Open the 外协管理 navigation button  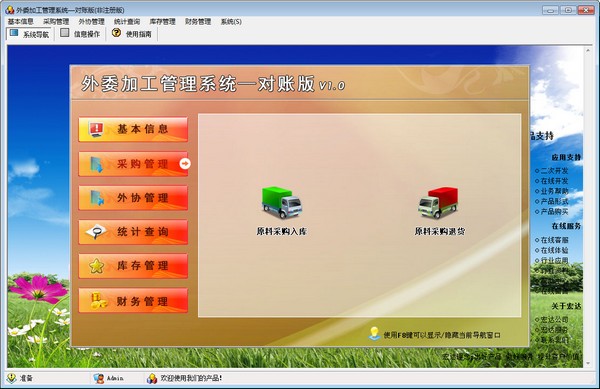133,198
